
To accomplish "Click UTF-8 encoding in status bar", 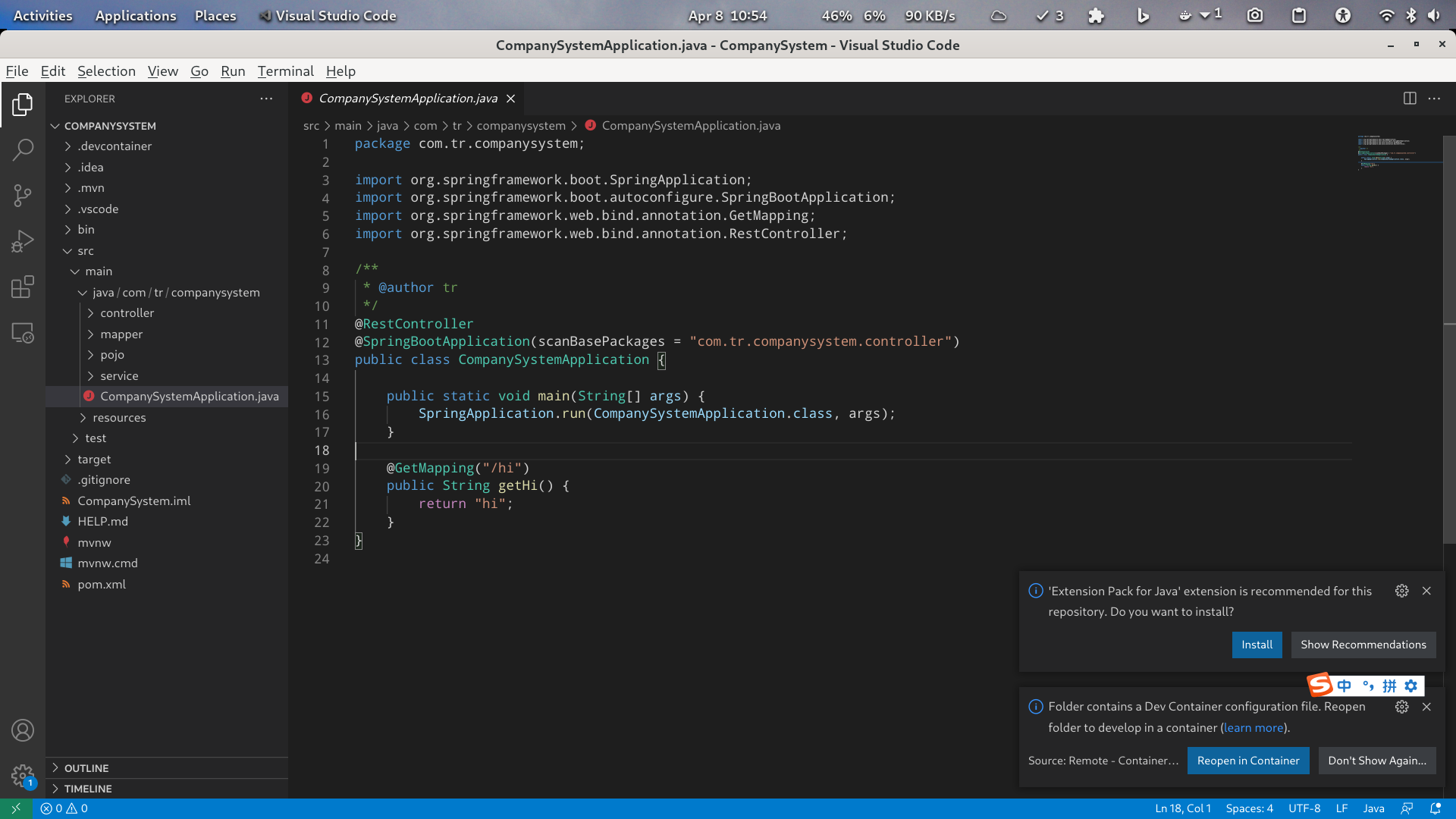I will pos(1304,808).
